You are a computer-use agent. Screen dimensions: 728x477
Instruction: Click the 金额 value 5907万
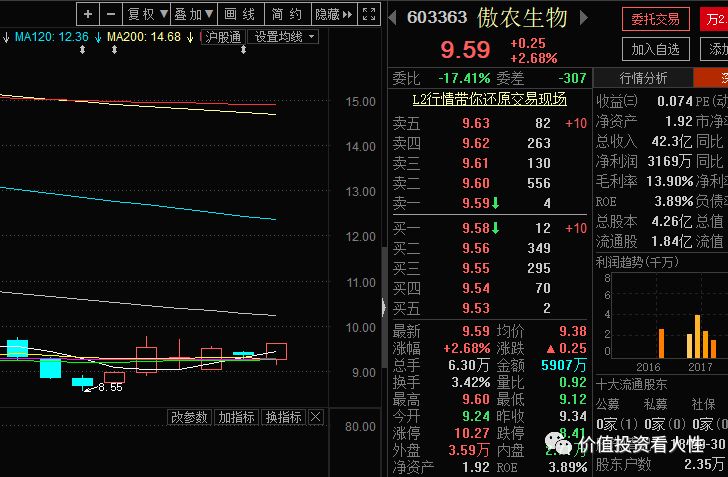(x=564, y=365)
